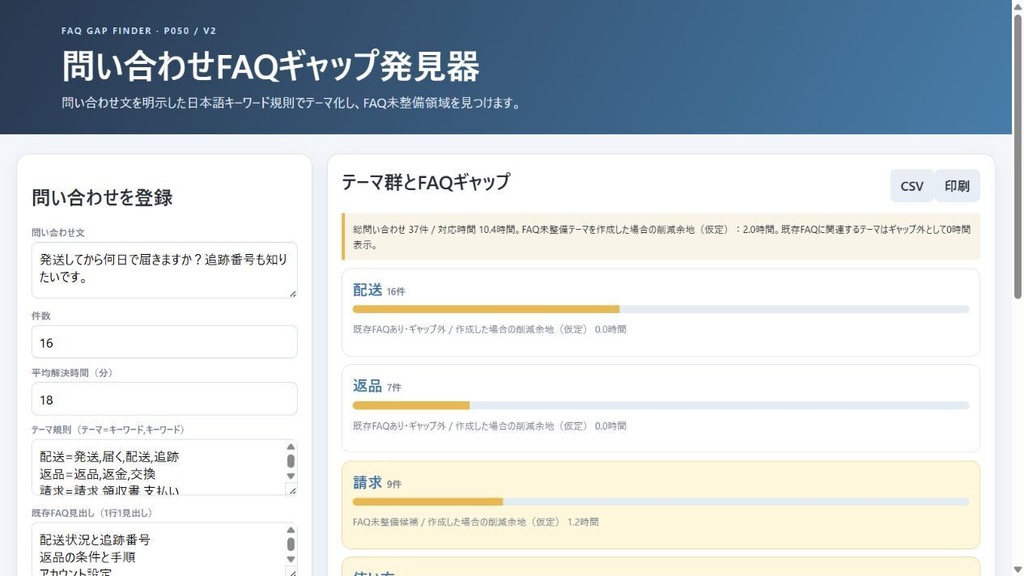Click the 16件 count next to 配送
The image size is (1024, 576).
[x=396, y=292]
